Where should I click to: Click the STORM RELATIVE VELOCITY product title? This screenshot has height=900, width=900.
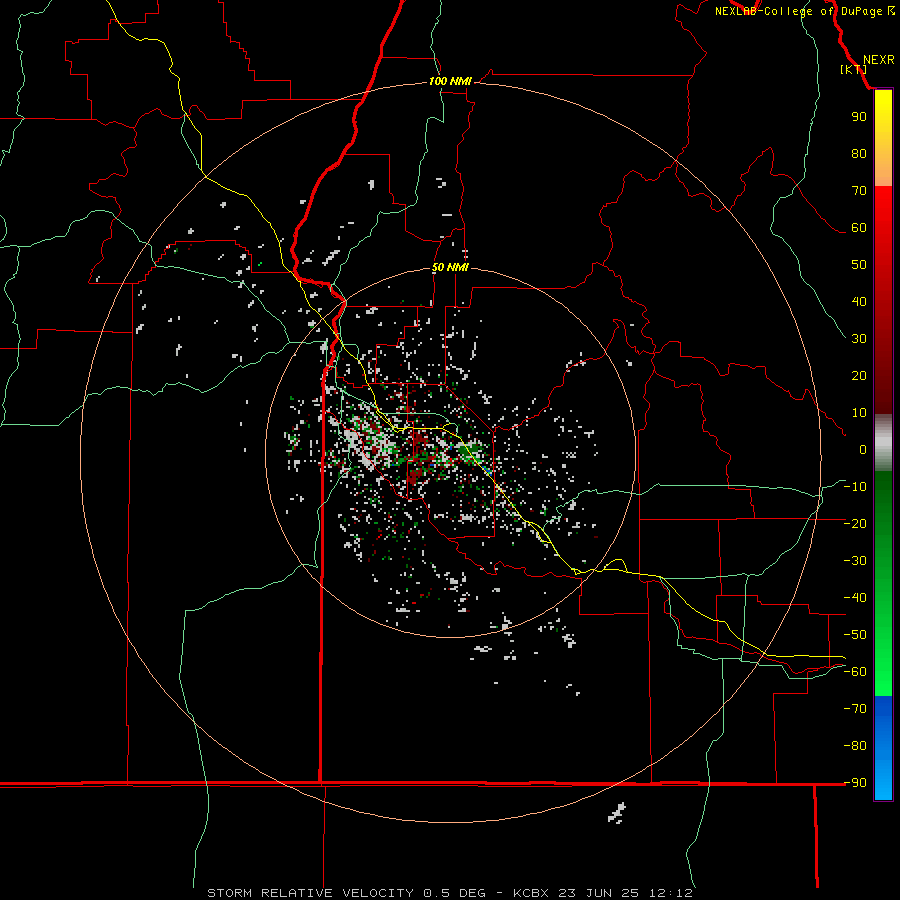pyautogui.click(x=310, y=893)
